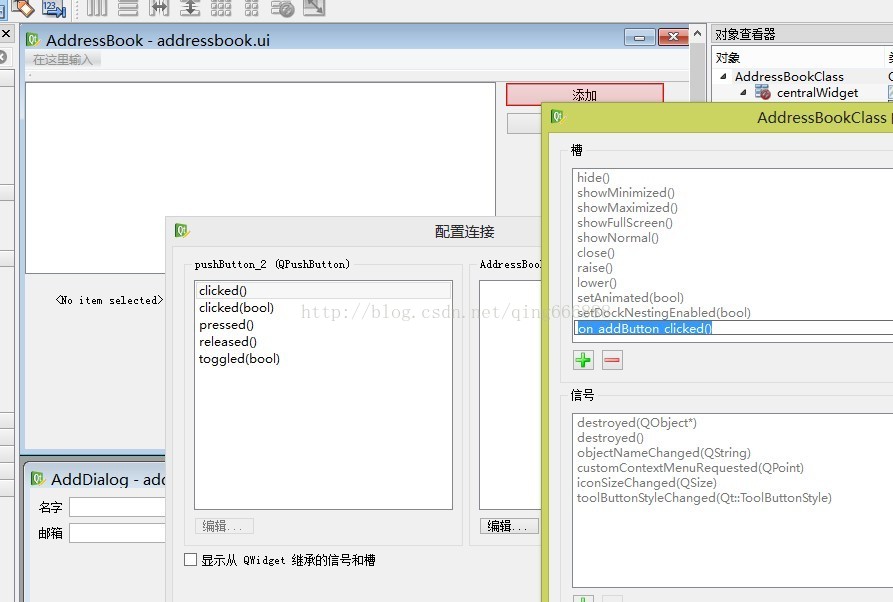Click Qt icon in AddressBookClass dialog title
The height and width of the screenshot is (602, 893).
point(556,116)
